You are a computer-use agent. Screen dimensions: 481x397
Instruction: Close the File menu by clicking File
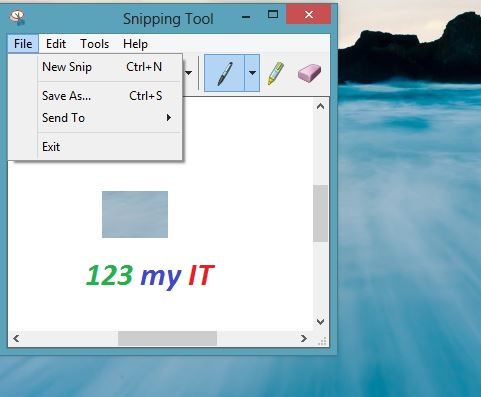[x=23, y=44]
